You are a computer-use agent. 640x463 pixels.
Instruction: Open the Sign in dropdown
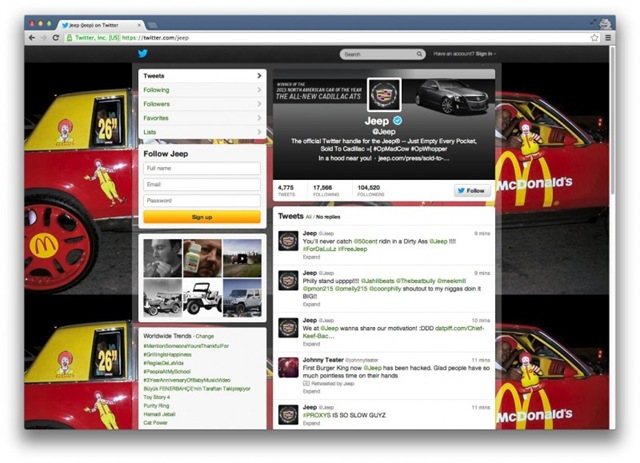pyautogui.click(x=485, y=54)
